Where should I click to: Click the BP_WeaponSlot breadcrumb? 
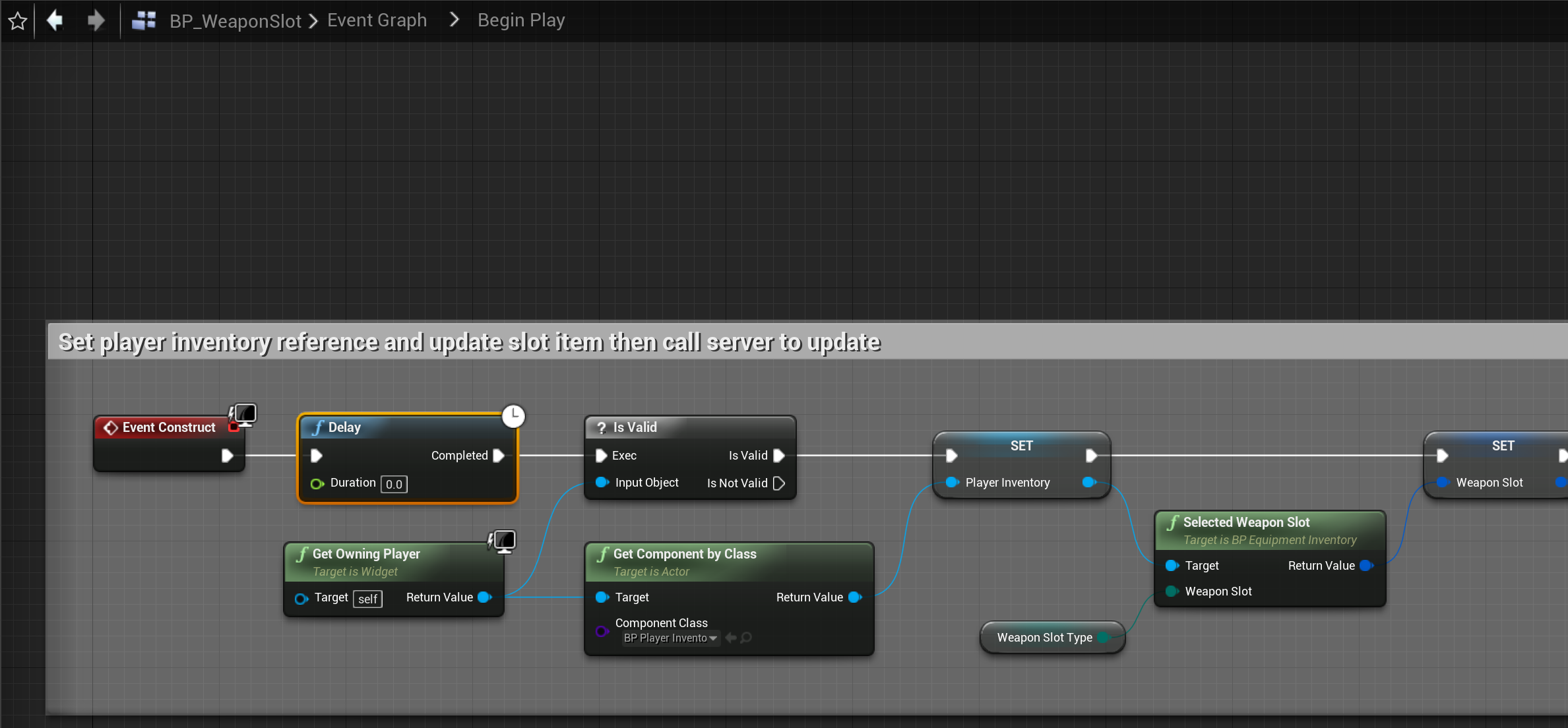pyautogui.click(x=235, y=21)
